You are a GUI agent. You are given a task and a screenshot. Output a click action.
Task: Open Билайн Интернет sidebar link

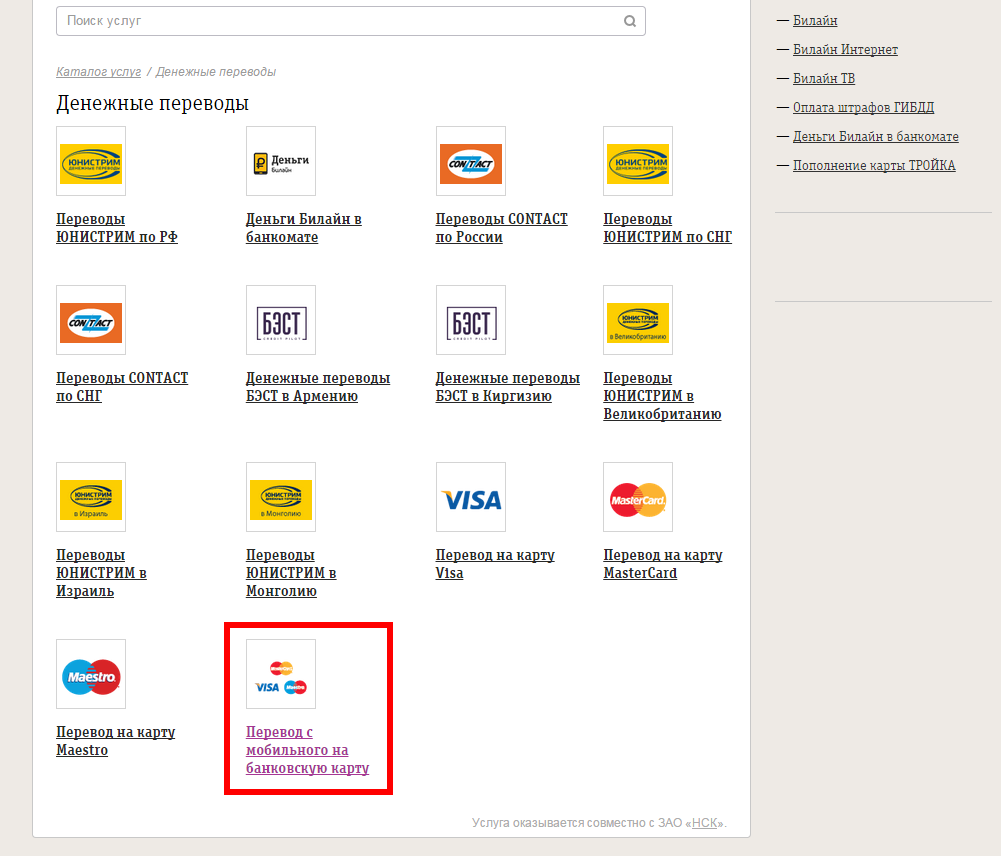pos(845,49)
